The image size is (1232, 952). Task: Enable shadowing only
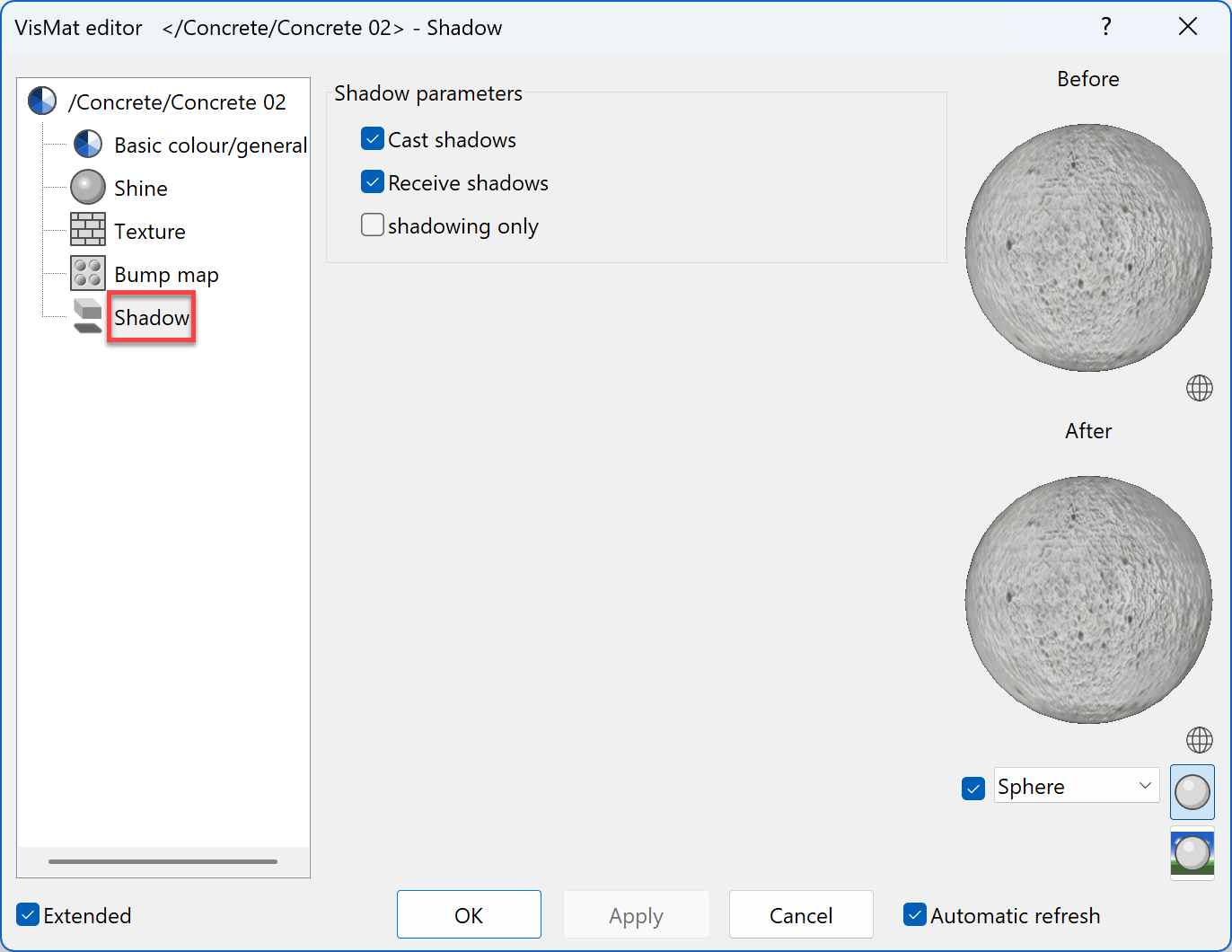click(x=372, y=225)
